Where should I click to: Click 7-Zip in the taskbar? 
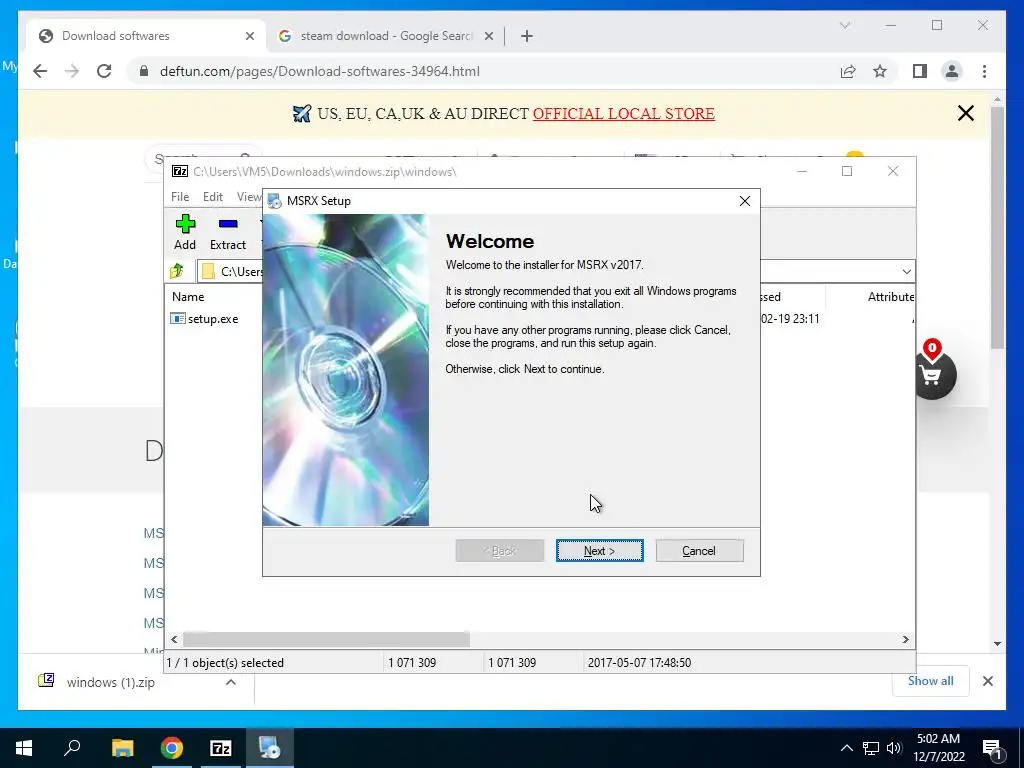click(221, 748)
